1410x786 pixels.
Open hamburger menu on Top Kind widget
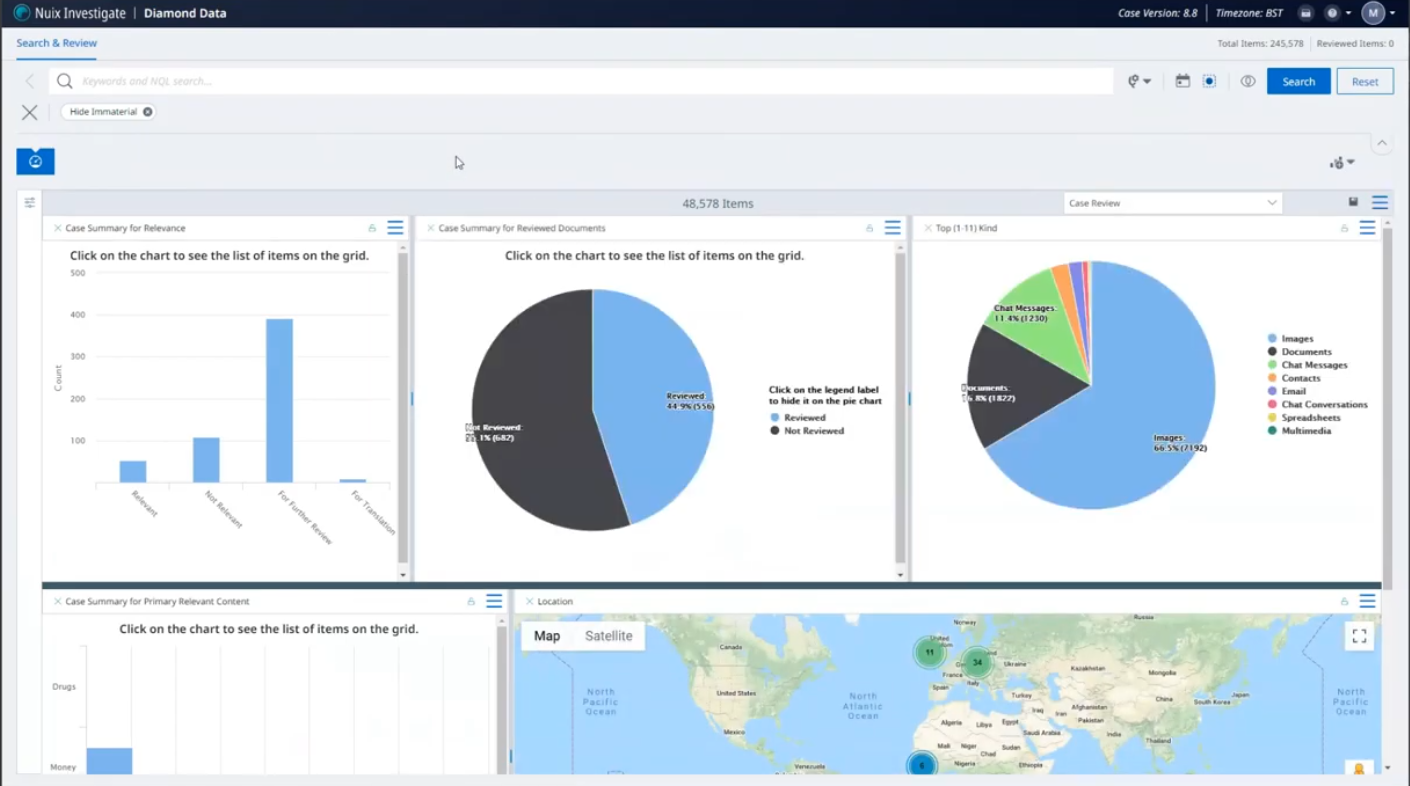(x=1367, y=228)
